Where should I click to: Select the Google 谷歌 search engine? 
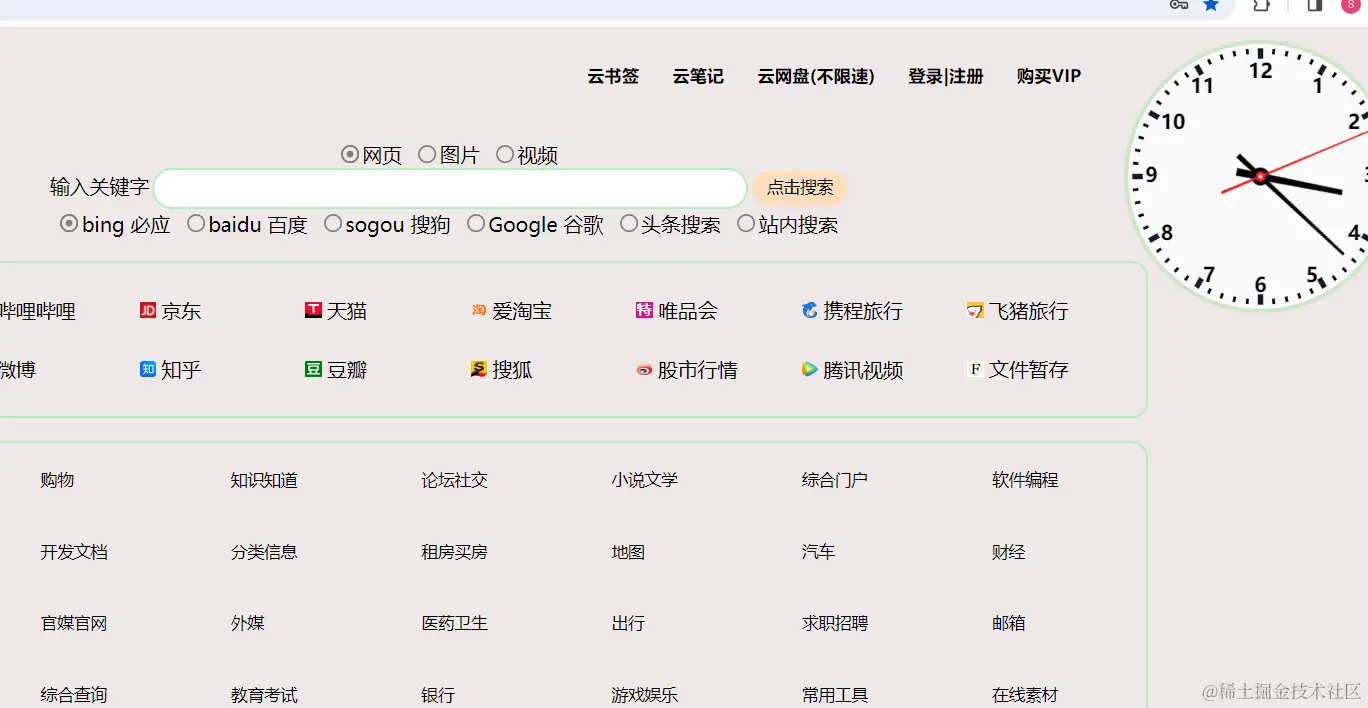point(476,224)
